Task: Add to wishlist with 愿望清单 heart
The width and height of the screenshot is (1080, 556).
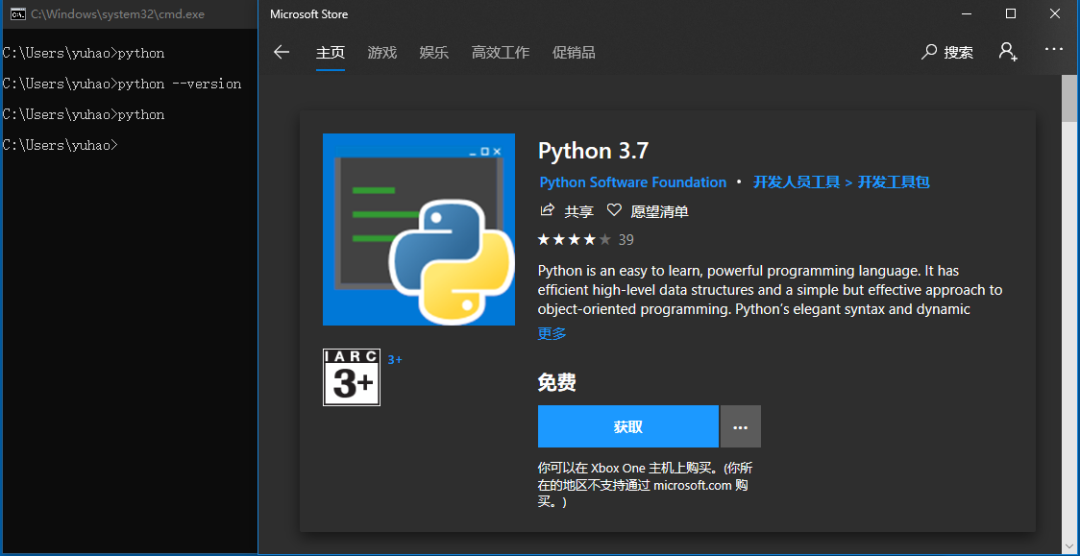Action: 614,211
